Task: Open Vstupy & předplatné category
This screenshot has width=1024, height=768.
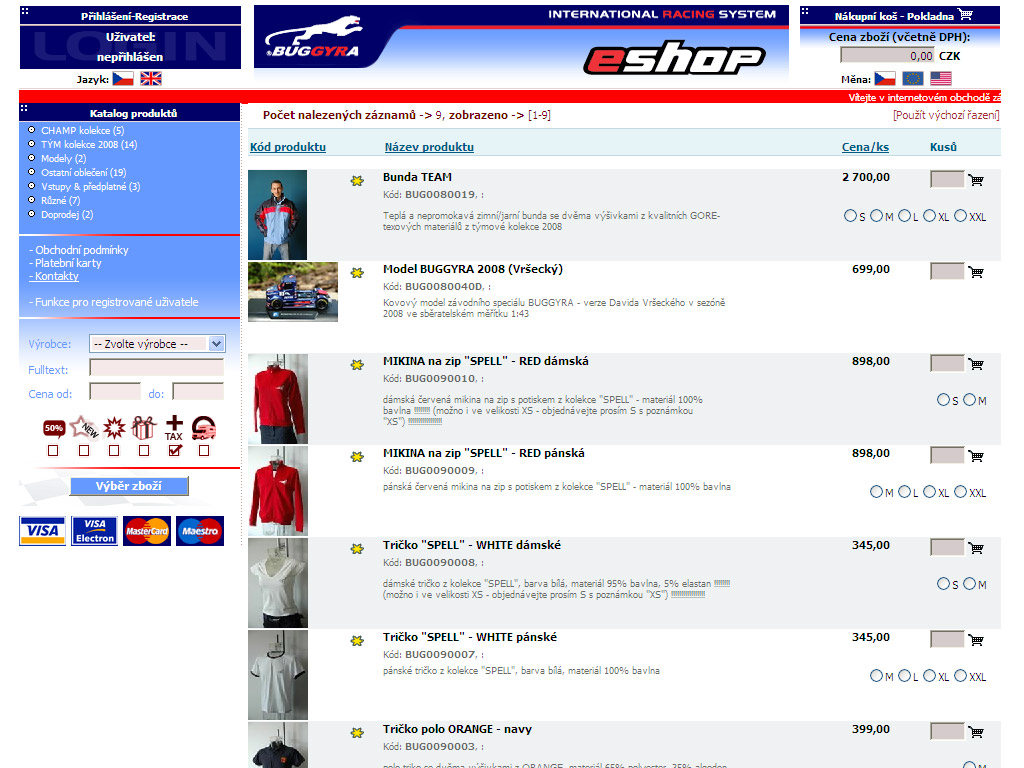Action: tap(91, 187)
